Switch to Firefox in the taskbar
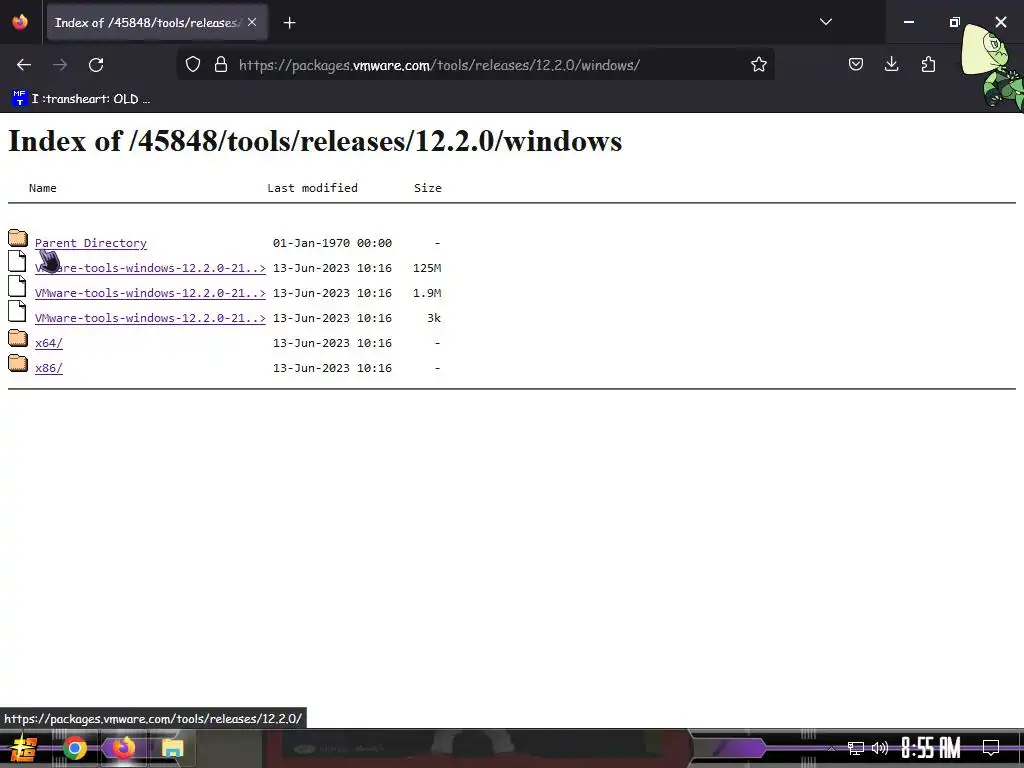 [x=123, y=748]
